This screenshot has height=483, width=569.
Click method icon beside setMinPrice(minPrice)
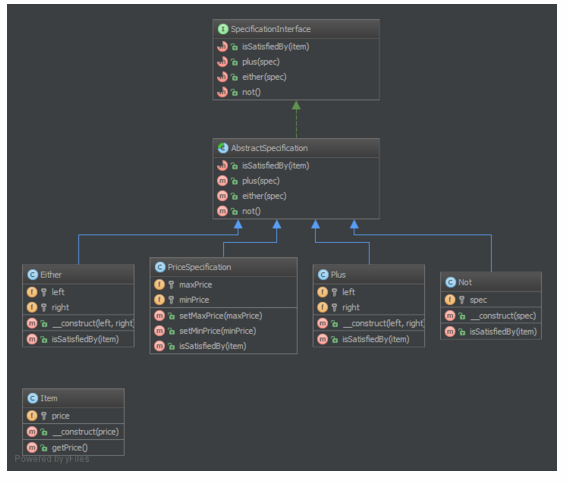click(159, 331)
